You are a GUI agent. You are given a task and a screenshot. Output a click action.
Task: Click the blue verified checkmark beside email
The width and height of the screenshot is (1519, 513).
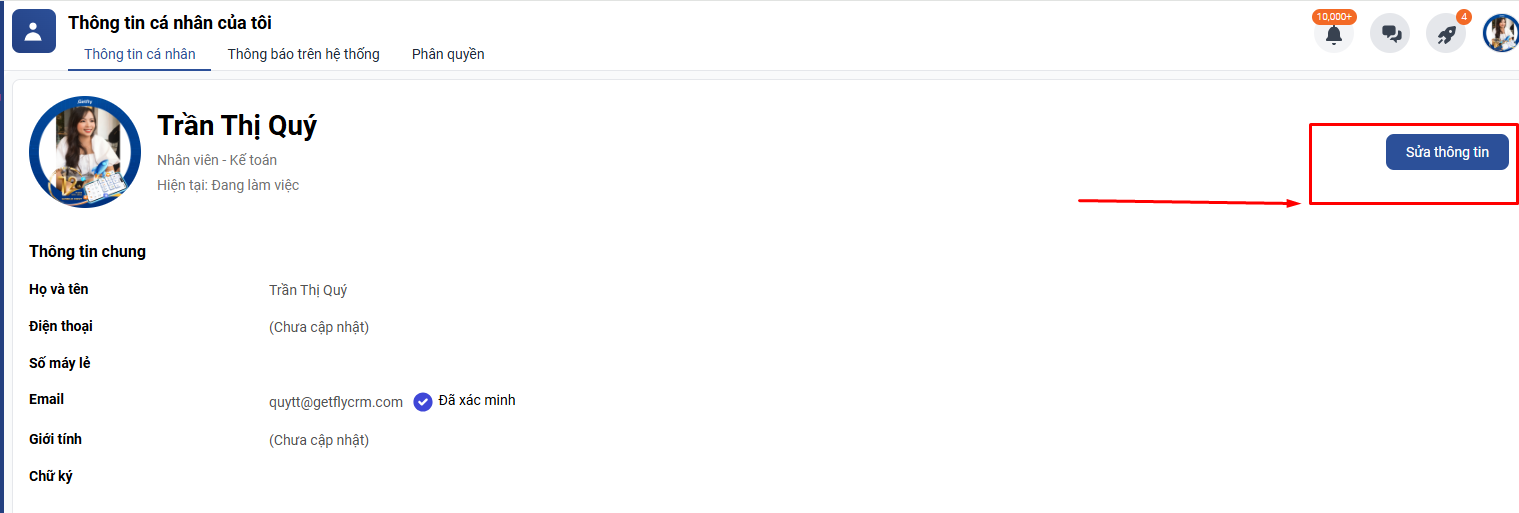(x=423, y=402)
